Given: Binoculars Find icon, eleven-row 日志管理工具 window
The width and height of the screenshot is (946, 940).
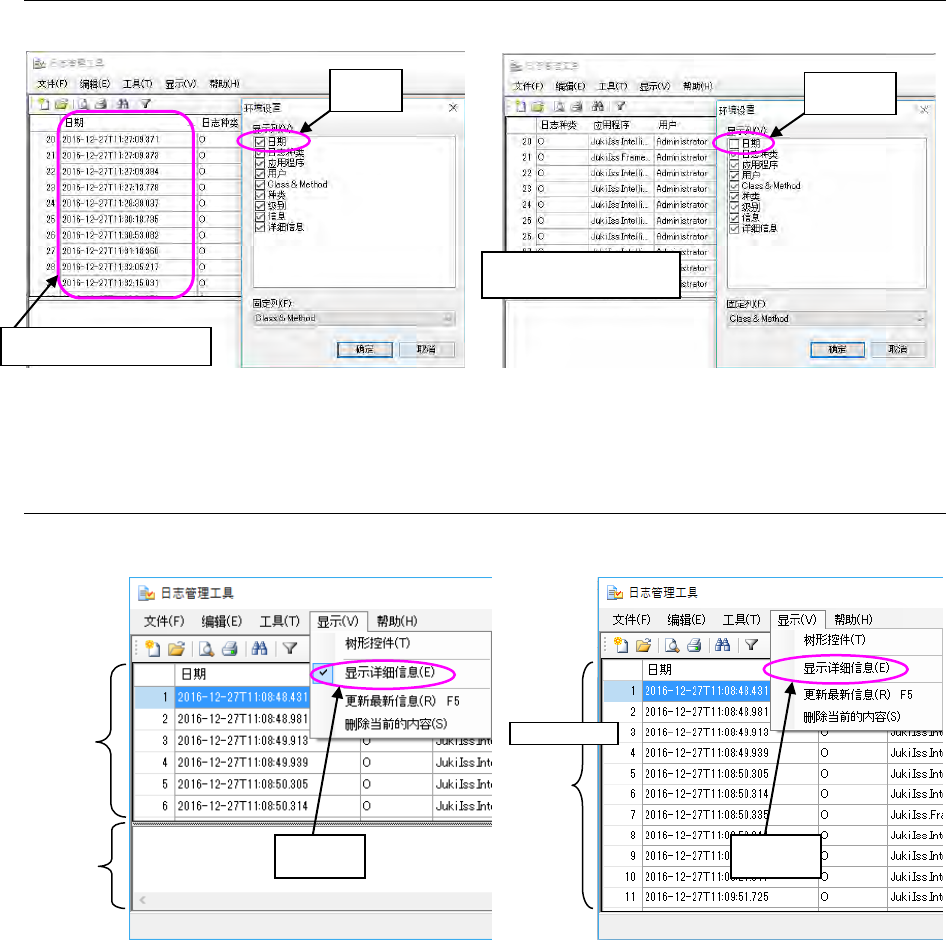Looking at the screenshot, I should pyautogui.click(x=722, y=645).
